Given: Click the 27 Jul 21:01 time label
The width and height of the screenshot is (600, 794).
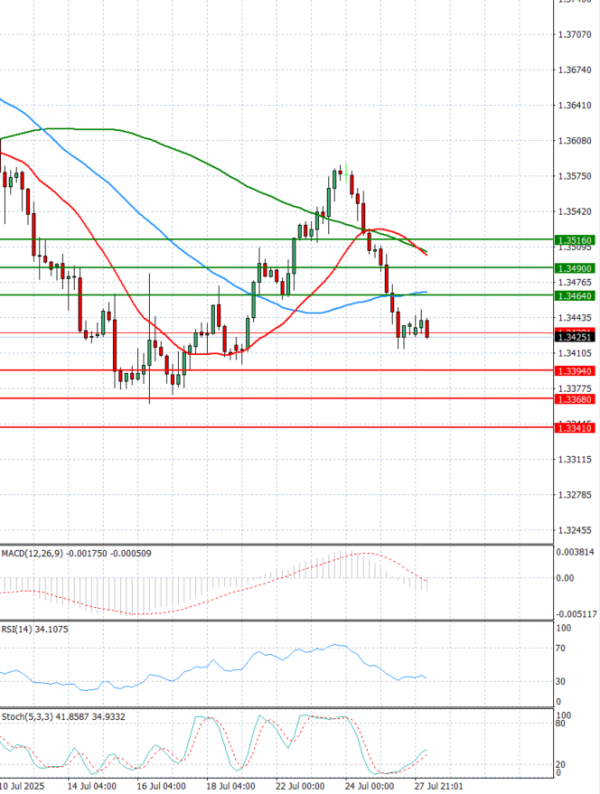Looking at the screenshot, I should click(439, 786).
